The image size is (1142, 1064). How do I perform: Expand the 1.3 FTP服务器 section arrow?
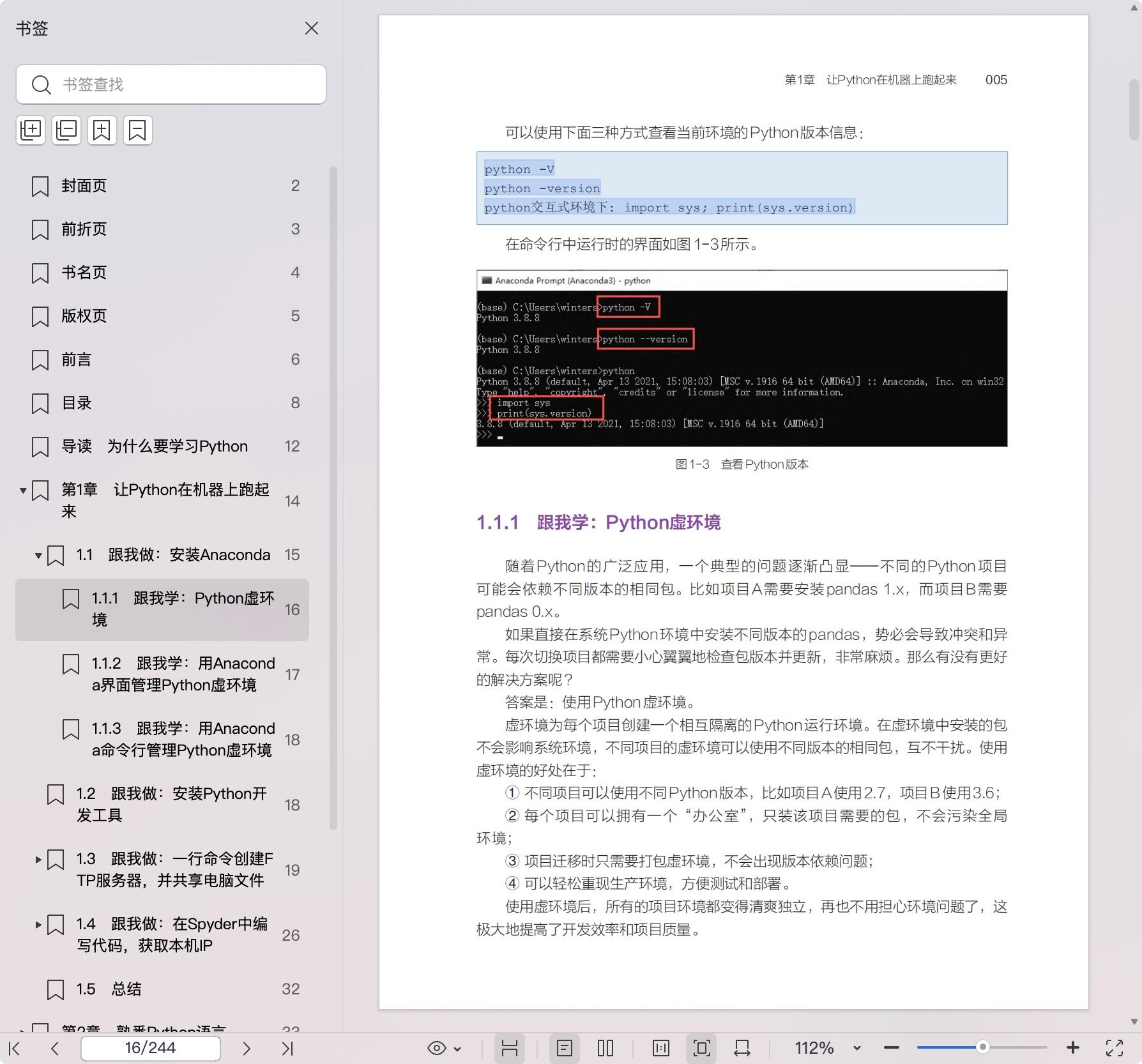click(38, 860)
